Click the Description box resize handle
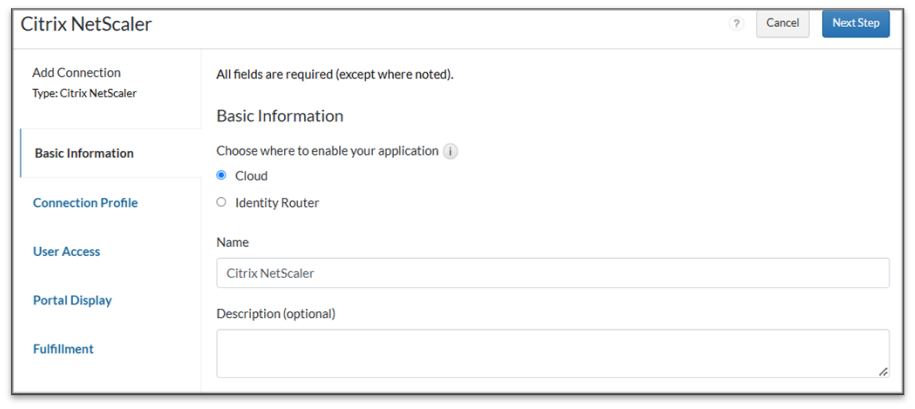Image resolution: width=915 pixels, height=409 pixels. (x=883, y=372)
